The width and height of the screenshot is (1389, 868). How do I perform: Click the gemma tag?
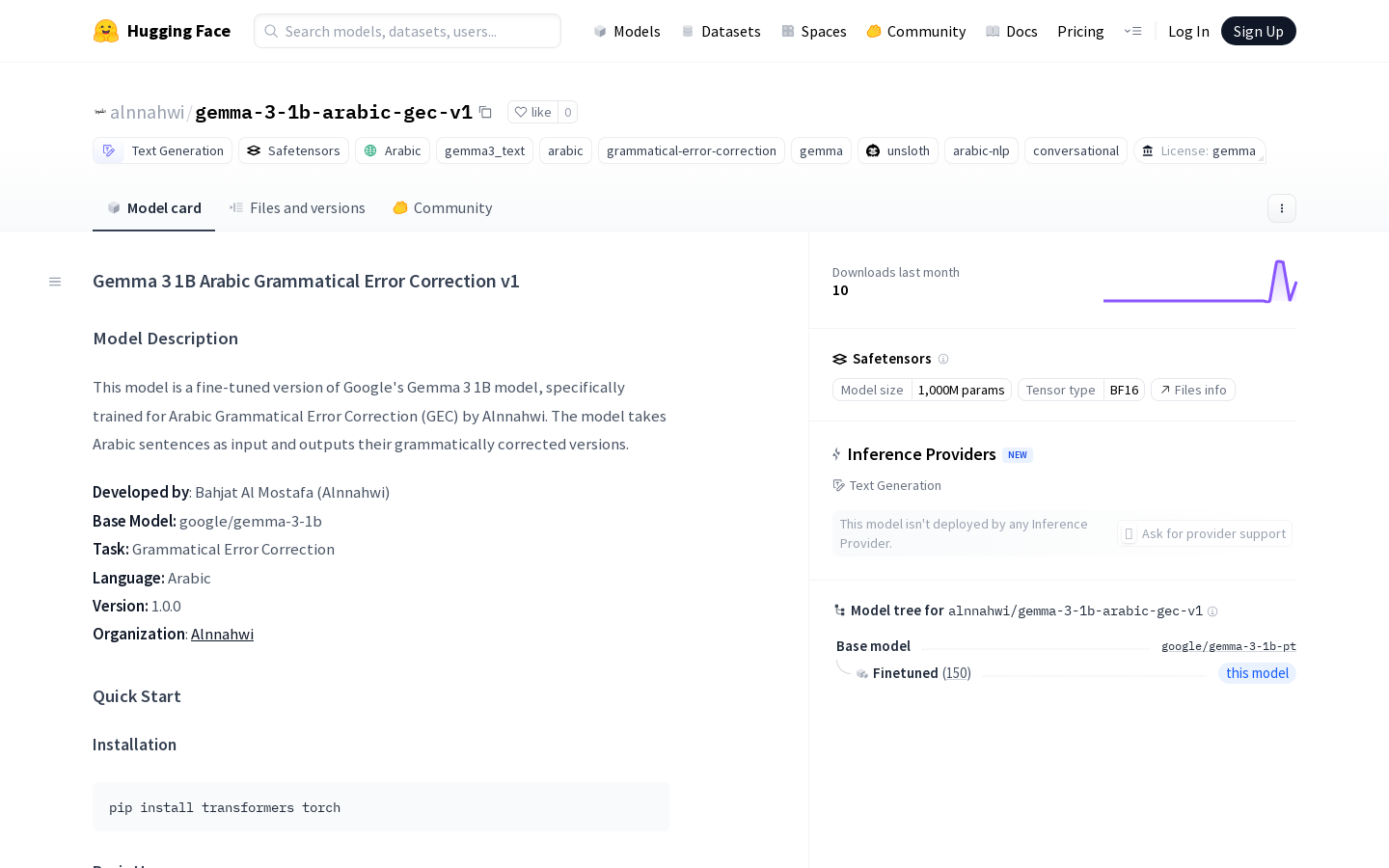tap(821, 150)
